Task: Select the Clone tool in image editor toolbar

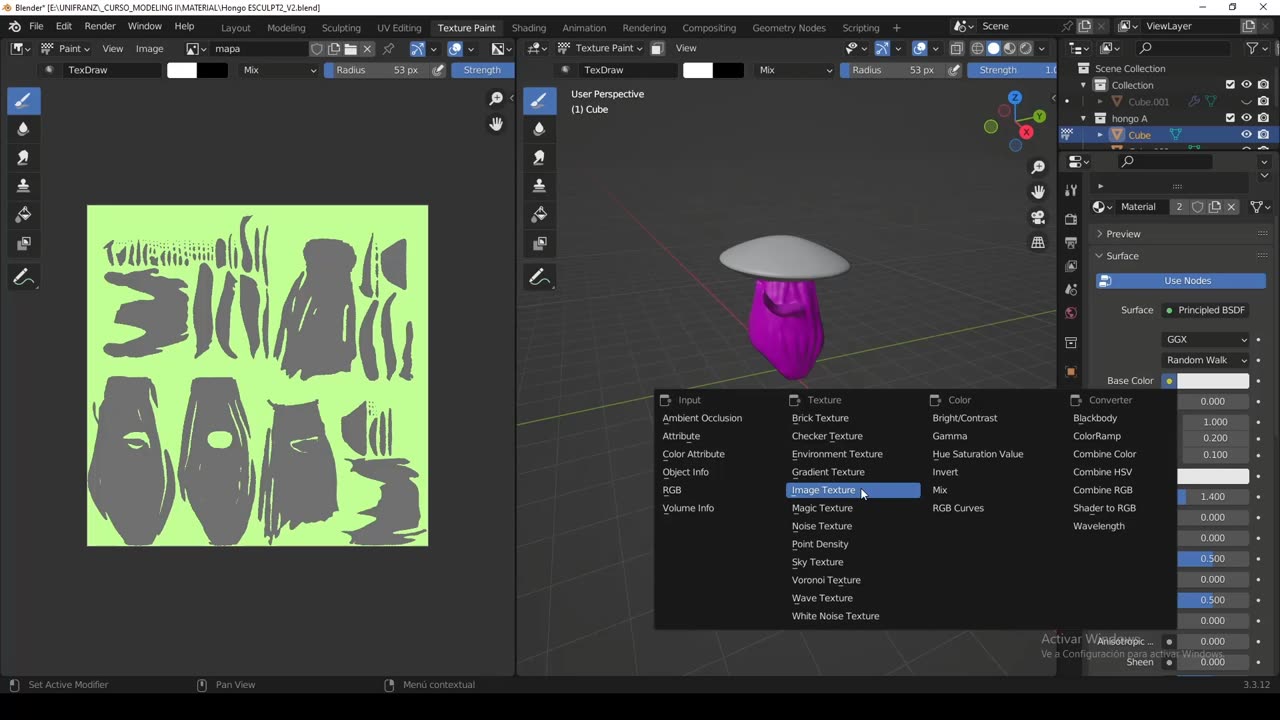Action: [x=23, y=186]
